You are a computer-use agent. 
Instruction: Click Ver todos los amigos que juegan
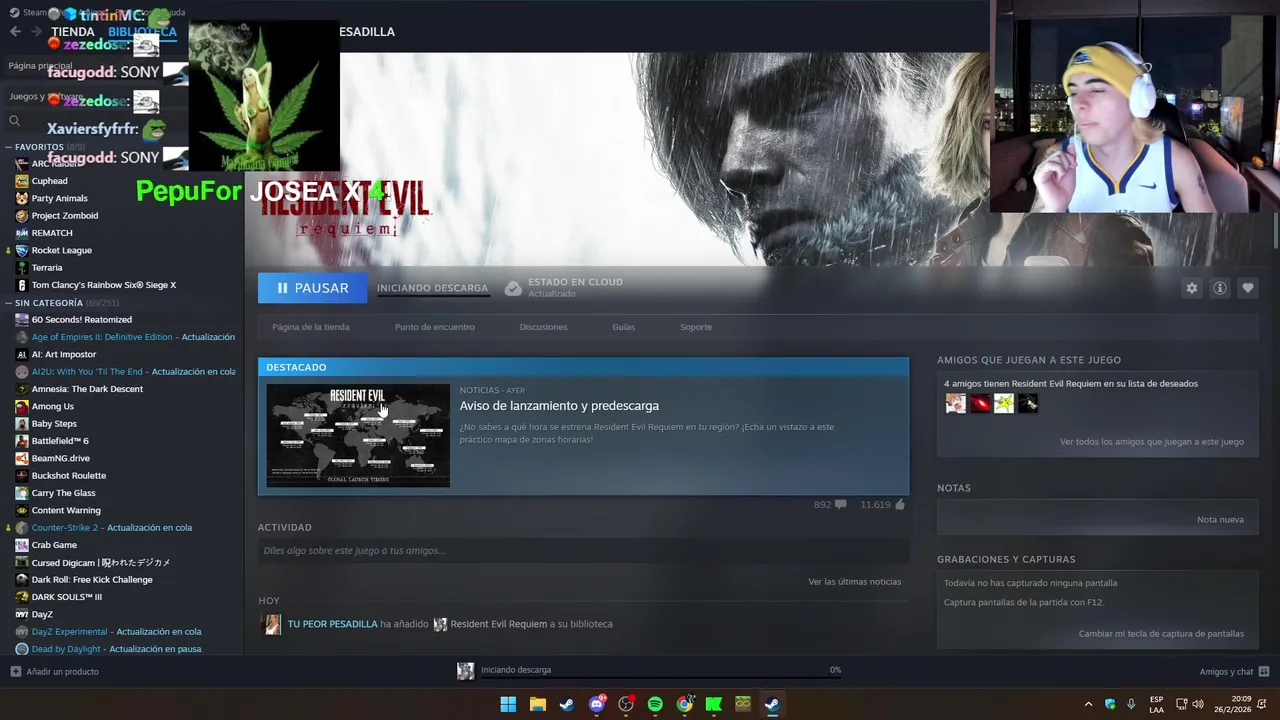point(1152,442)
